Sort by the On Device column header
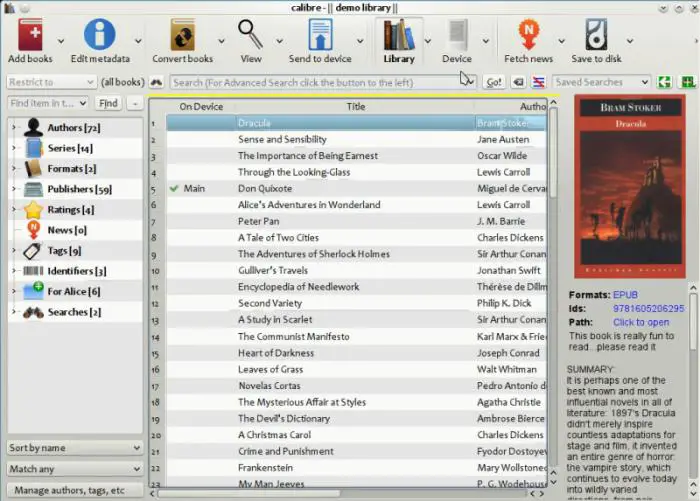Screen dimensions: 700x501 pyautogui.click(x=201, y=107)
